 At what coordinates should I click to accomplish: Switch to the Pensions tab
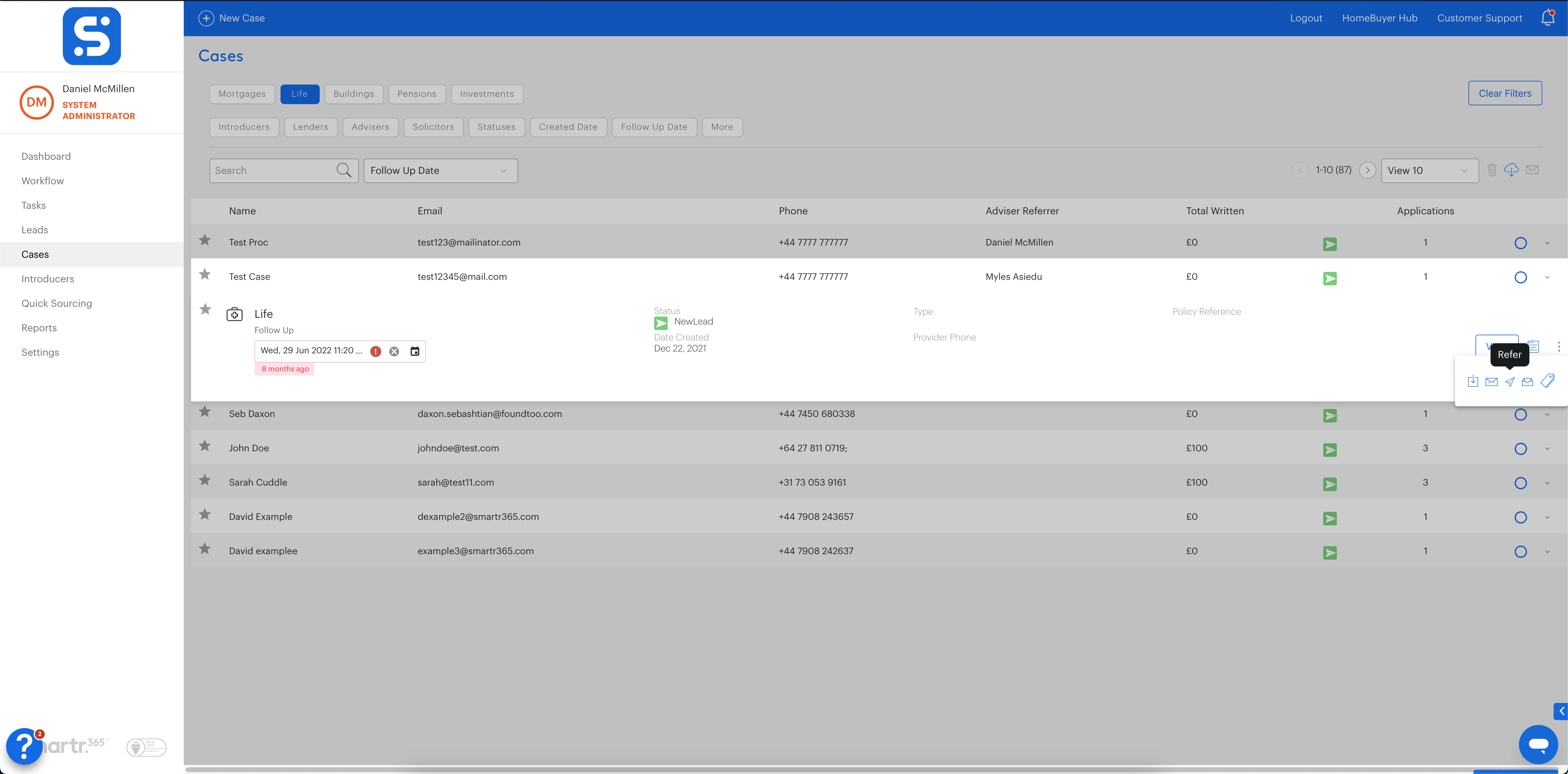417,94
